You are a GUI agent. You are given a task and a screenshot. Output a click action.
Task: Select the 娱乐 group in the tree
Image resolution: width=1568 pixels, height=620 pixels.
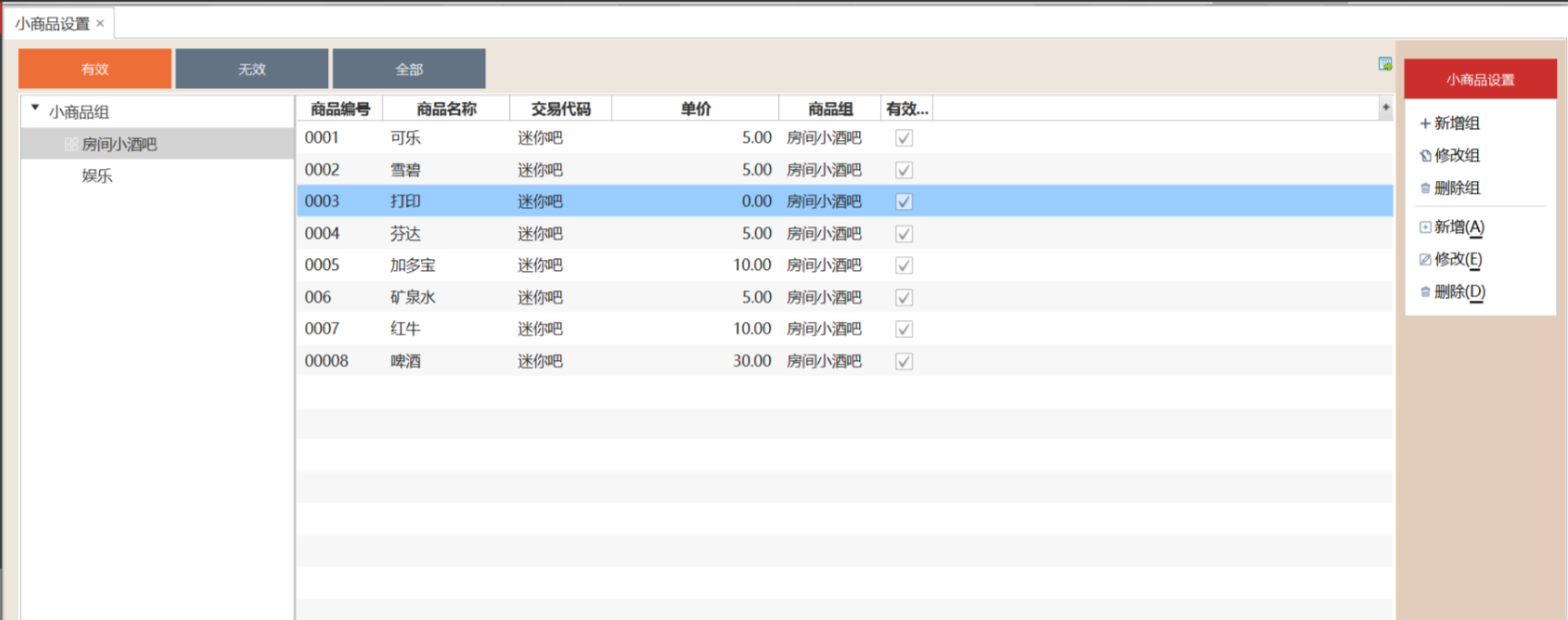[97, 176]
